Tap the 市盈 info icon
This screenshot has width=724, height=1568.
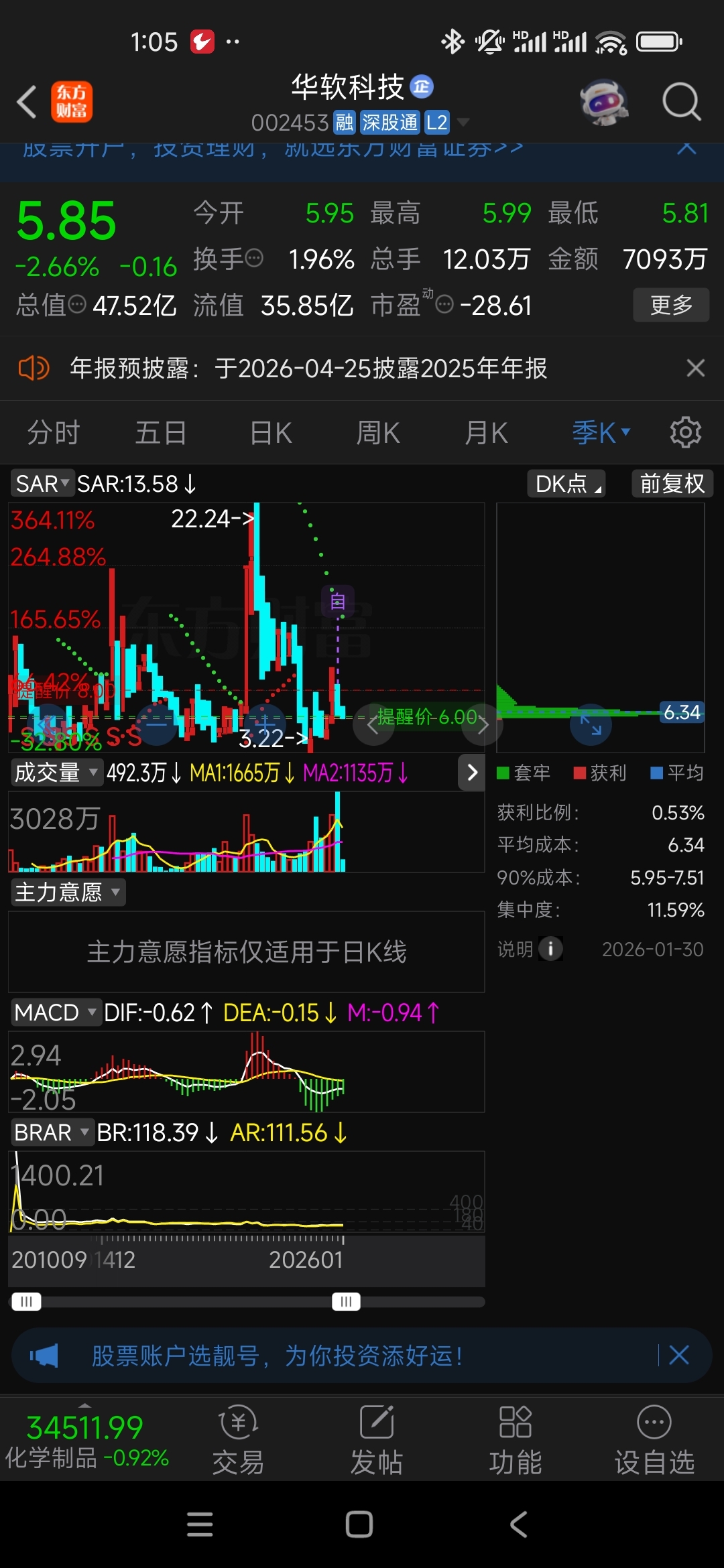click(444, 306)
